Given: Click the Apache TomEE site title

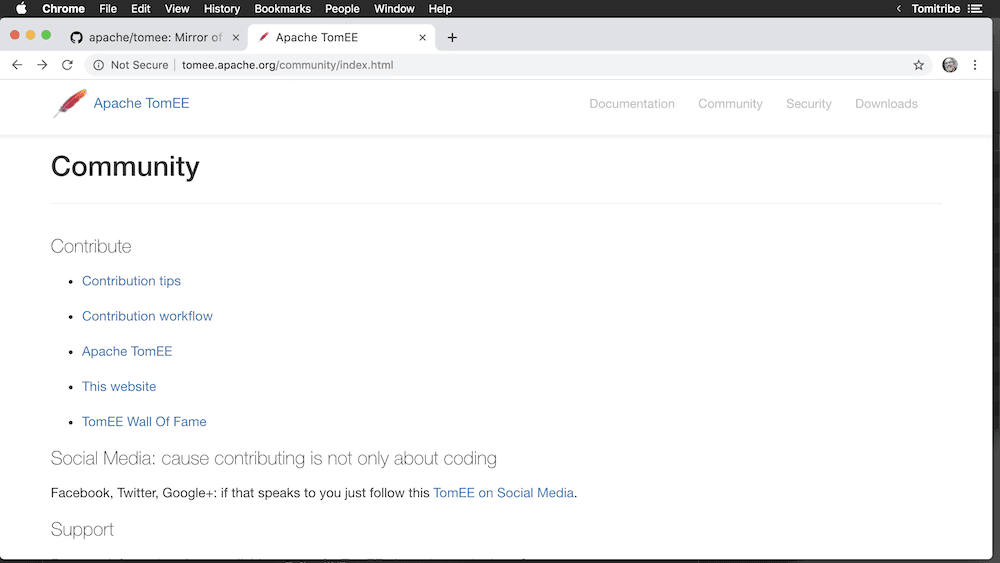Looking at the screenshot, I should 141,103.
